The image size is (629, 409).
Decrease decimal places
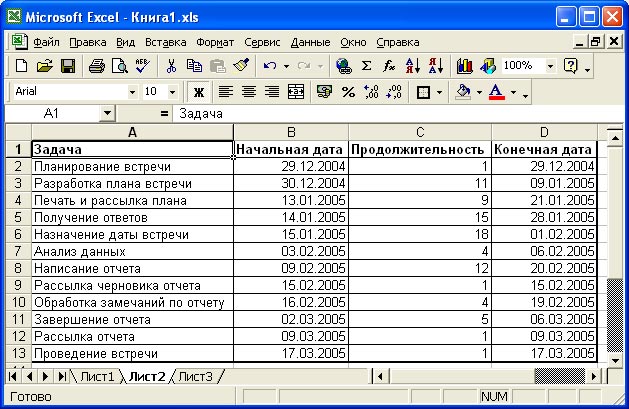394,92
